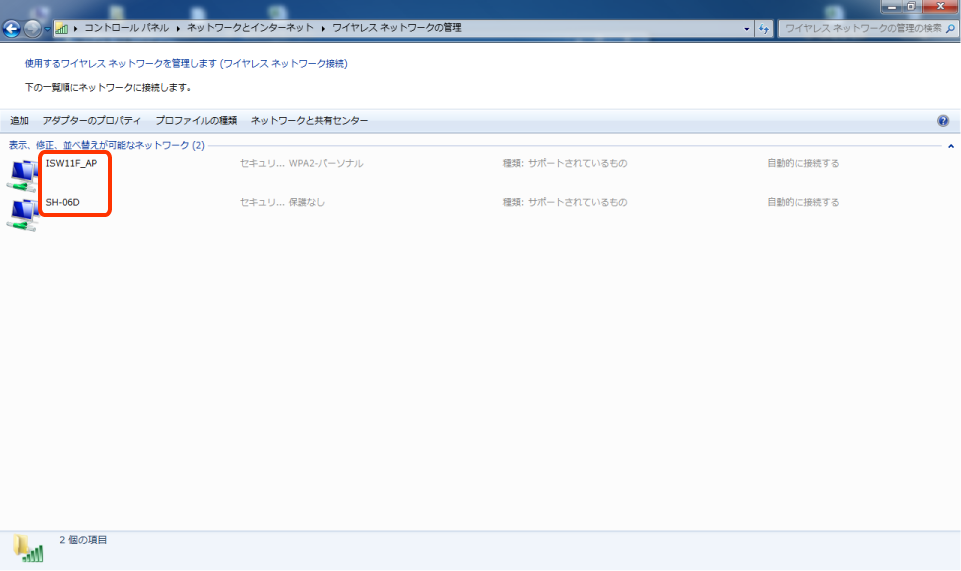This screenshot has height=571, width=961.
Task: Click the search magnifier icon
Action: 950,28
